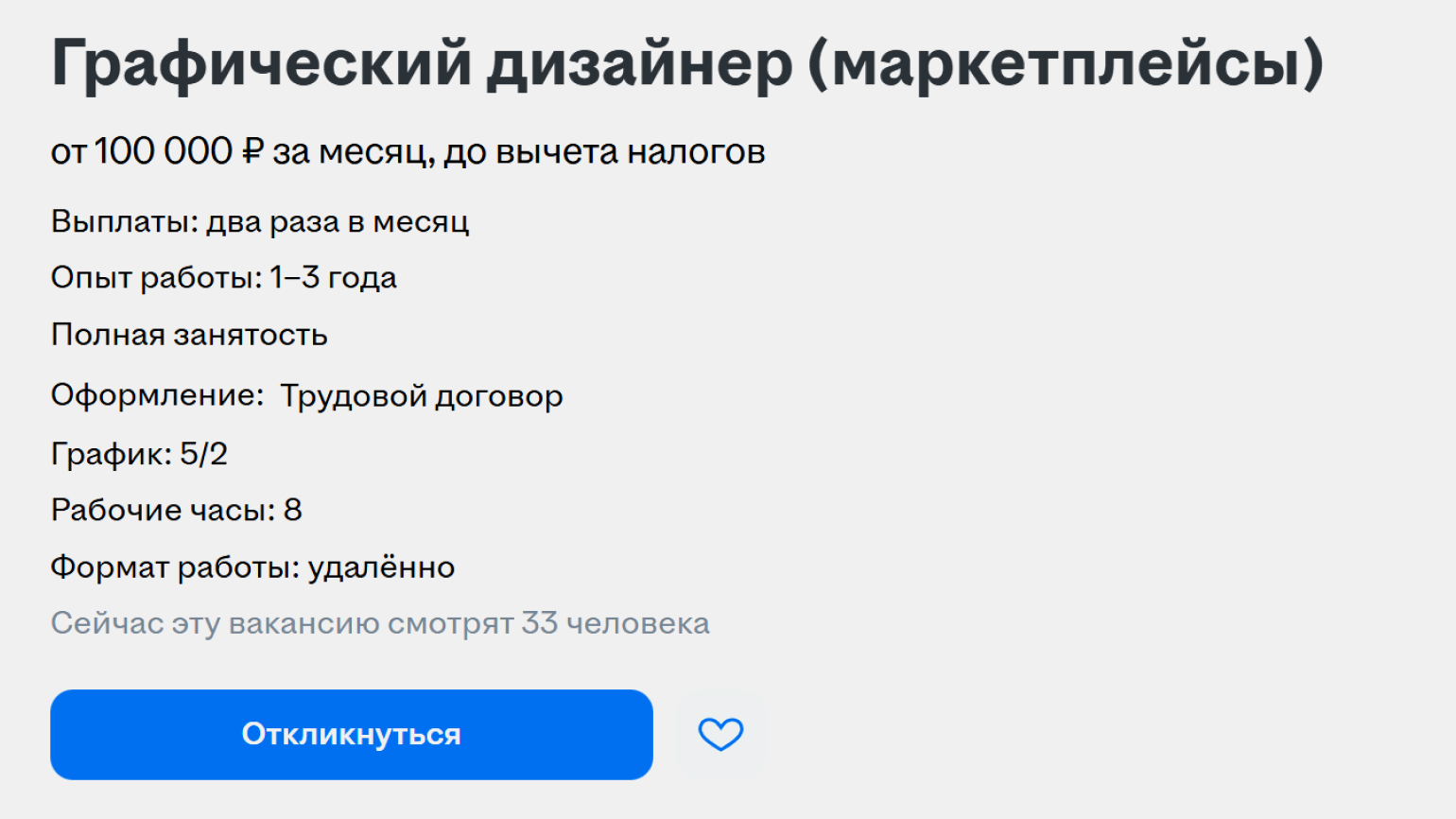Click the word маркетплейсы in the title
Screen dimensions: 1456x819
1066,64
